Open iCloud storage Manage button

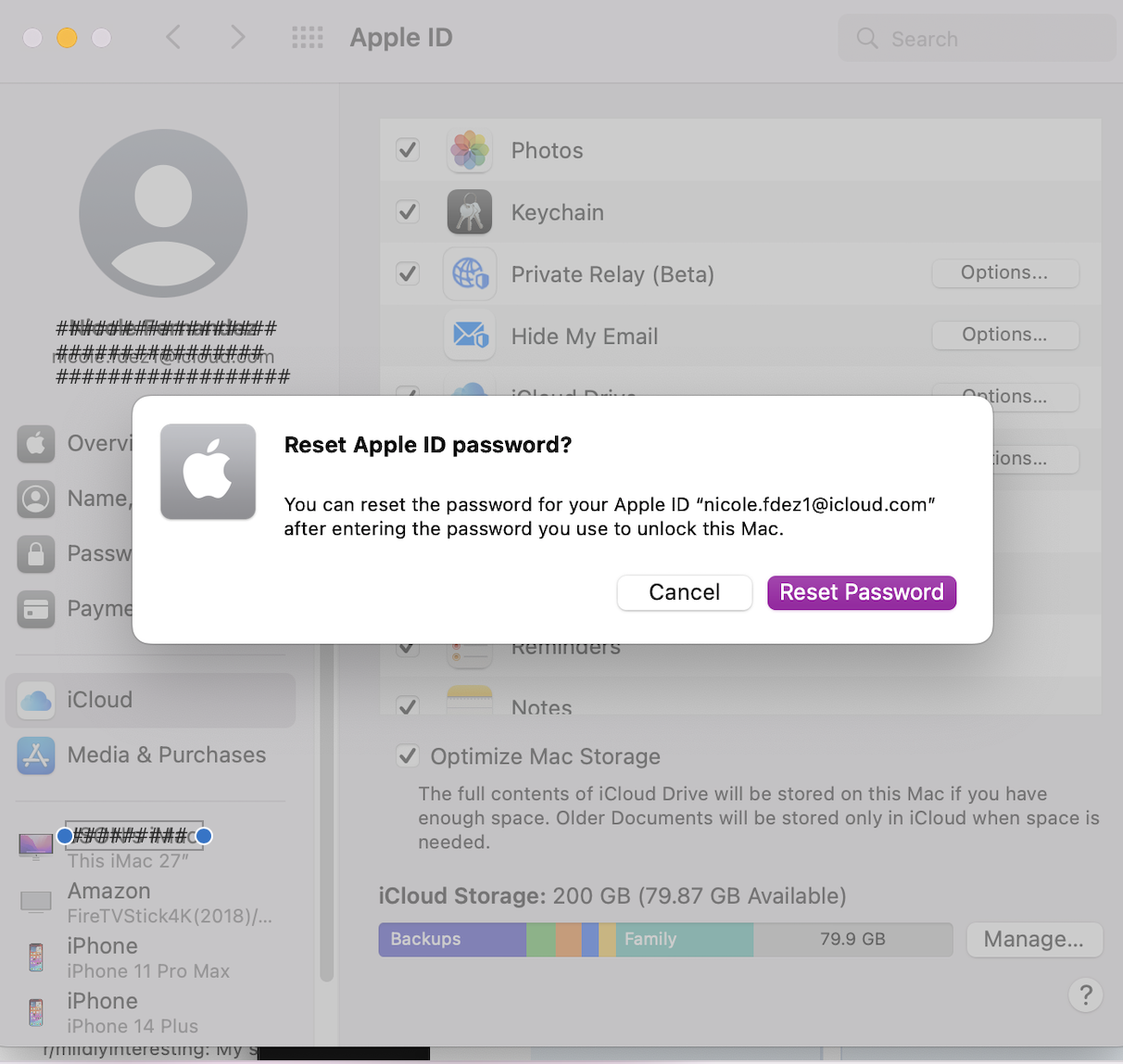(x=1034, y=939)
